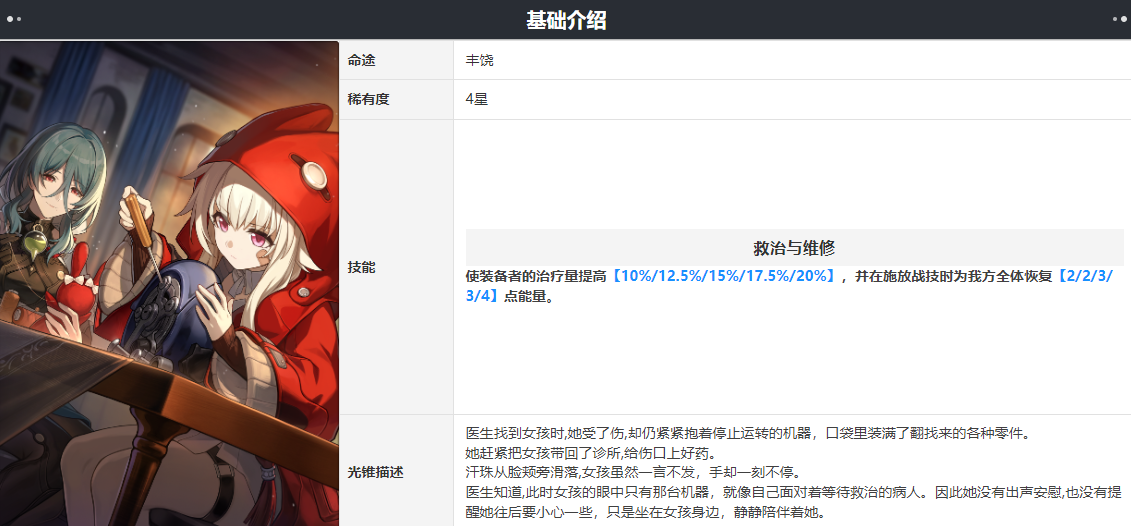Click the two dots at header right
This screenshot has width=1131, height=526.
[1119, 19]
